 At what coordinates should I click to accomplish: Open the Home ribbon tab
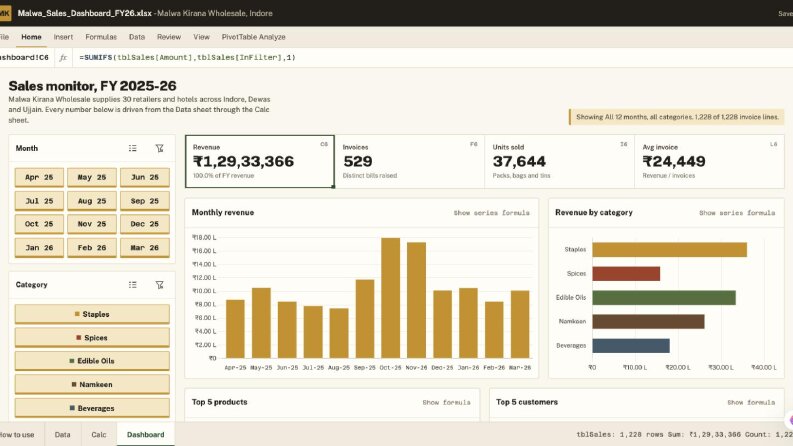(31, 37)
